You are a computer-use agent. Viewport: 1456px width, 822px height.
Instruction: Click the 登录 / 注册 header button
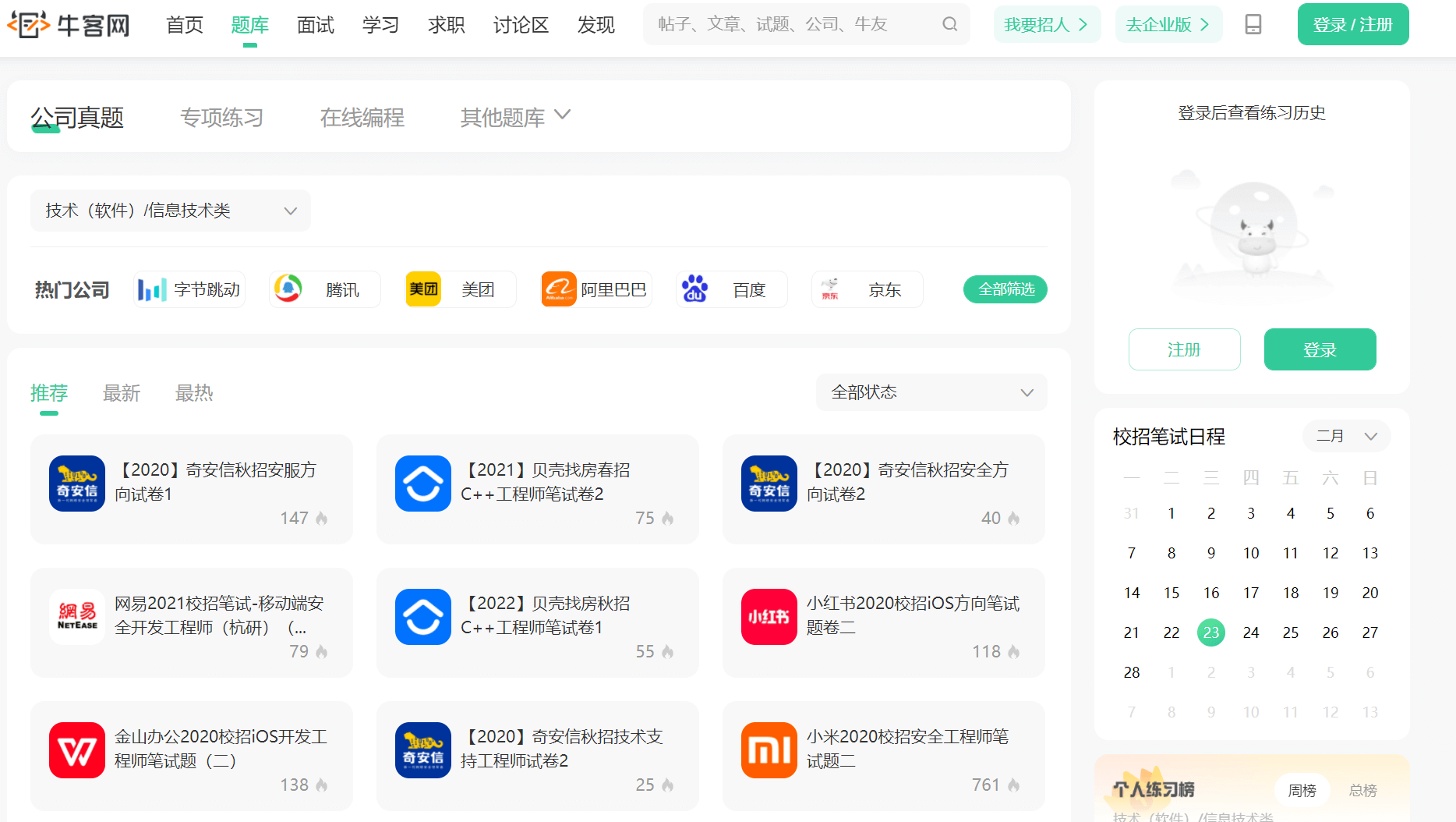(x=1353, y=24)
